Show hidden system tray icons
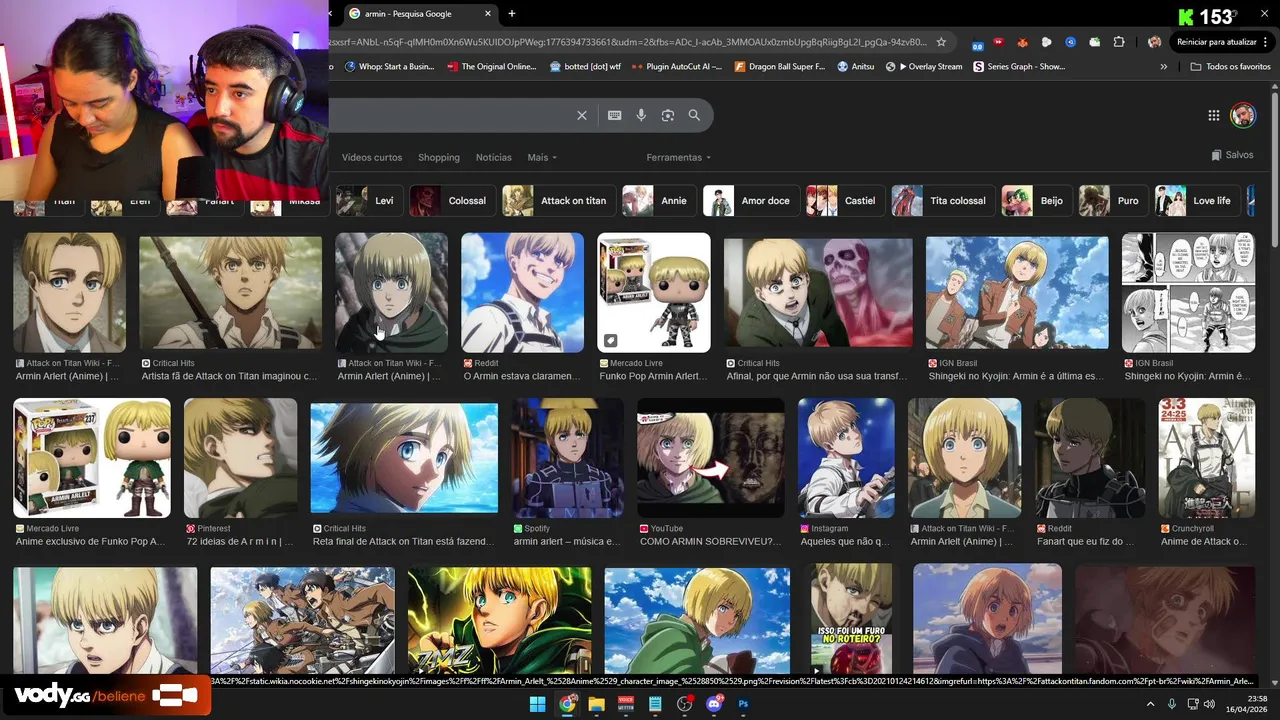This screenshot has width=1280, height=720. pyautogui.click(x=1150, y=704)
